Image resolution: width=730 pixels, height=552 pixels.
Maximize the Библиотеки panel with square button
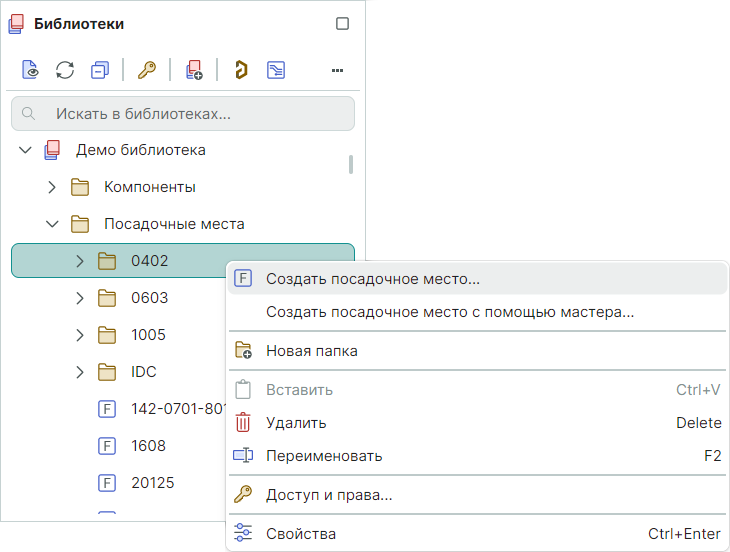[342, 24]
